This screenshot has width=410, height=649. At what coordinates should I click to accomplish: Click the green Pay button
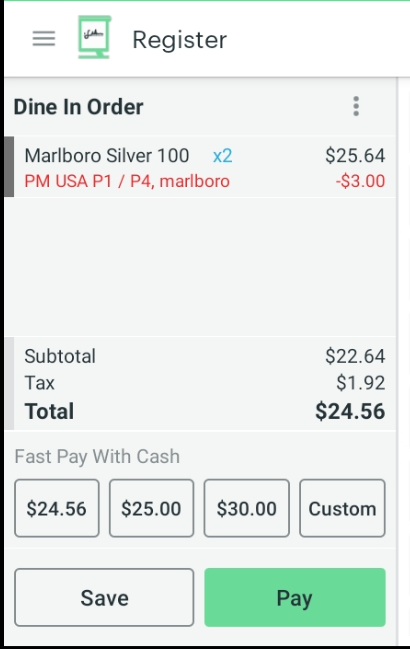click(x=295, y=597)
